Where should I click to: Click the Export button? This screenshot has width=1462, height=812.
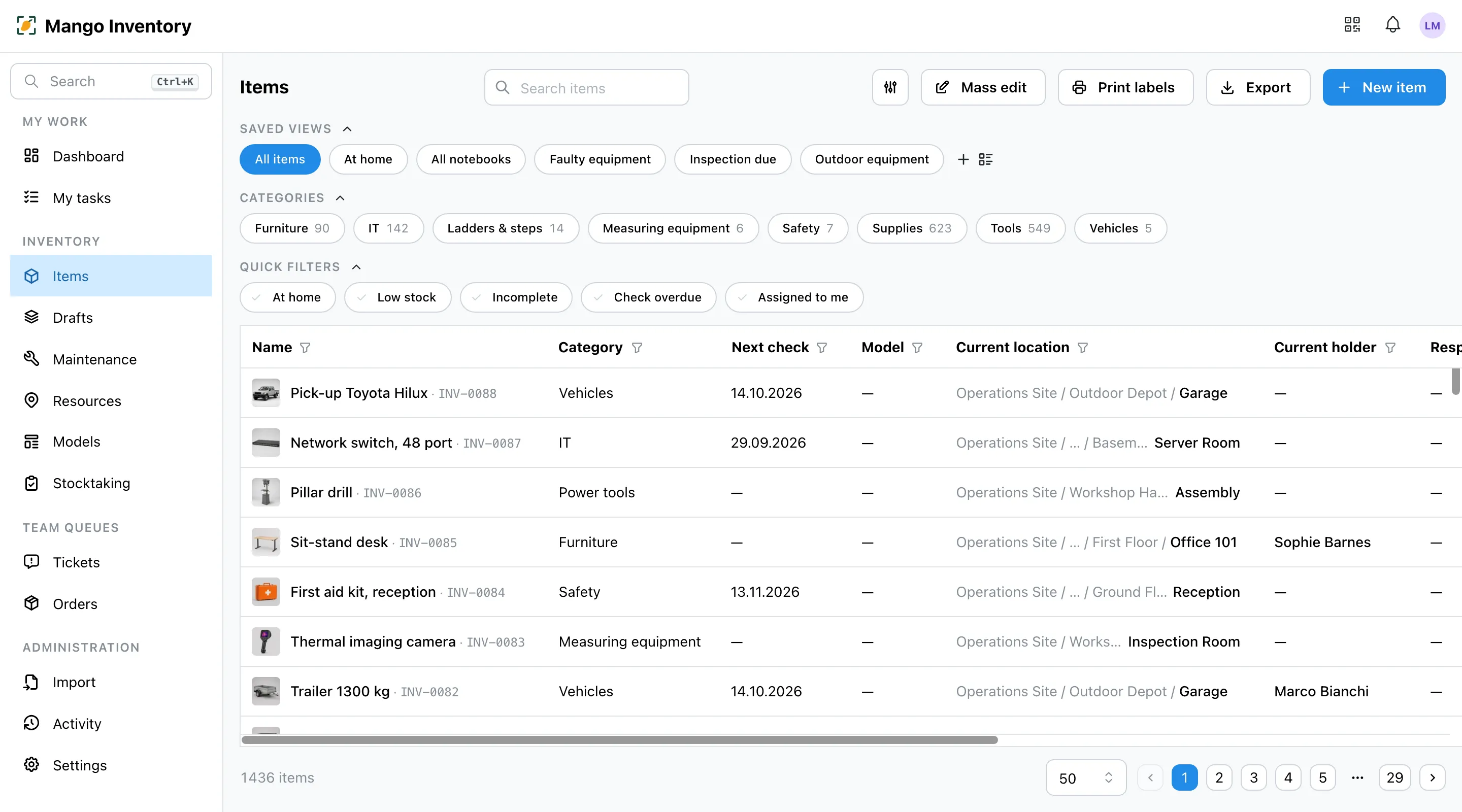[1258, 87]
